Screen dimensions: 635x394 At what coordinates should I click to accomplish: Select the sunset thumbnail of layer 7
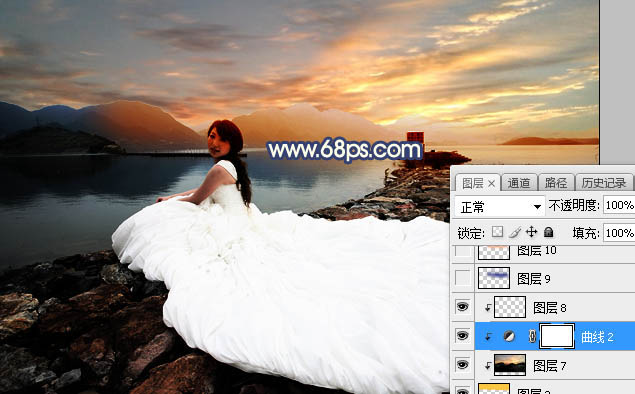pyautogui.click(x=510, y=365)
